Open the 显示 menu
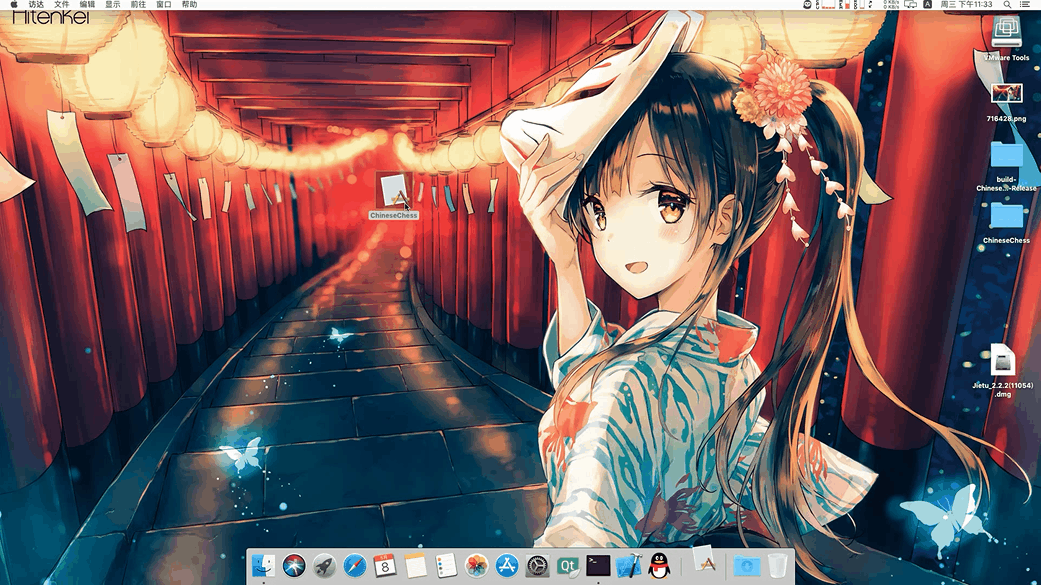 (x=113, y=5)
